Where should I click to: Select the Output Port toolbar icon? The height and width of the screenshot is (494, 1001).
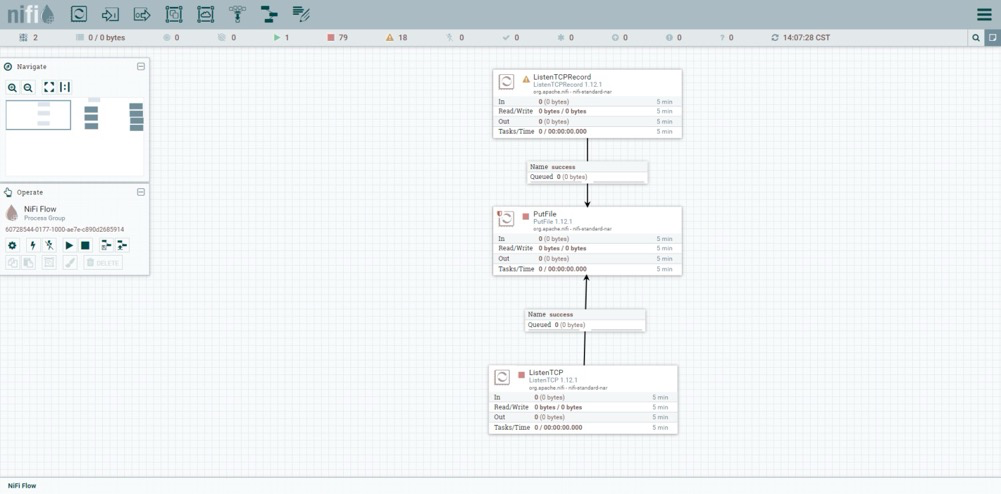[142, 14]
